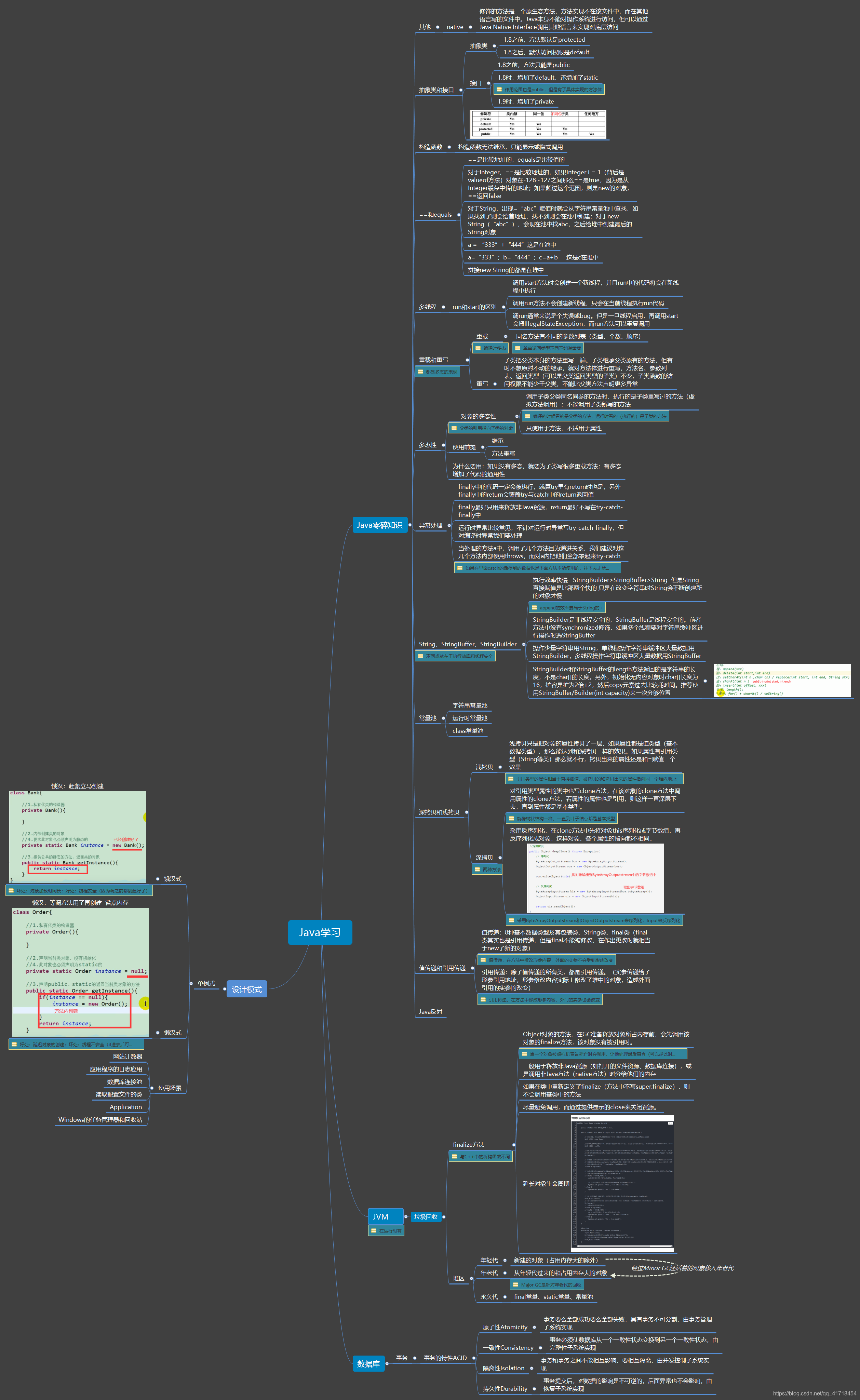Image resolution: width=860 pixels, height=1400 pixels.
Task: Collapse the '堆区' branch dot
Action: (471, 1278)
